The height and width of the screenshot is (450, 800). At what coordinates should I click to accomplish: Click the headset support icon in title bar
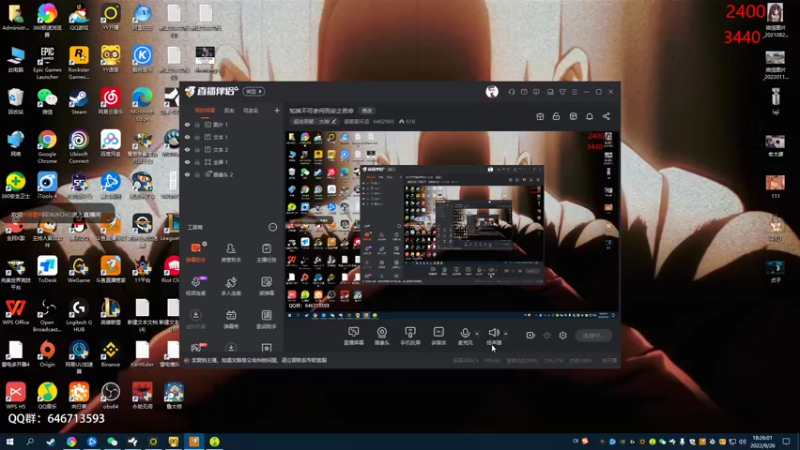[511, 92]
